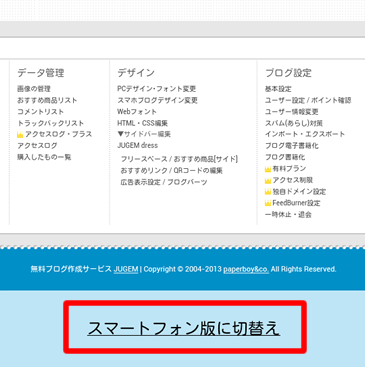The image size is (365, 367).
Task: Open アクセス制限 link
Action: click(293, 180)
